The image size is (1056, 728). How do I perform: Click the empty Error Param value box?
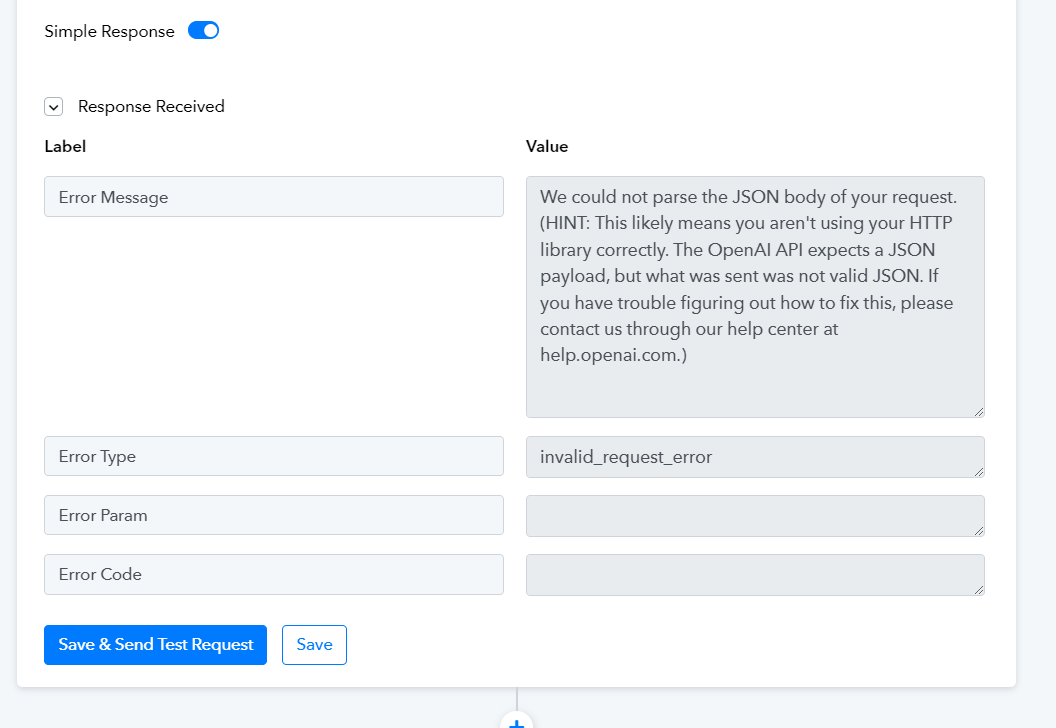[x=755, y=516]
